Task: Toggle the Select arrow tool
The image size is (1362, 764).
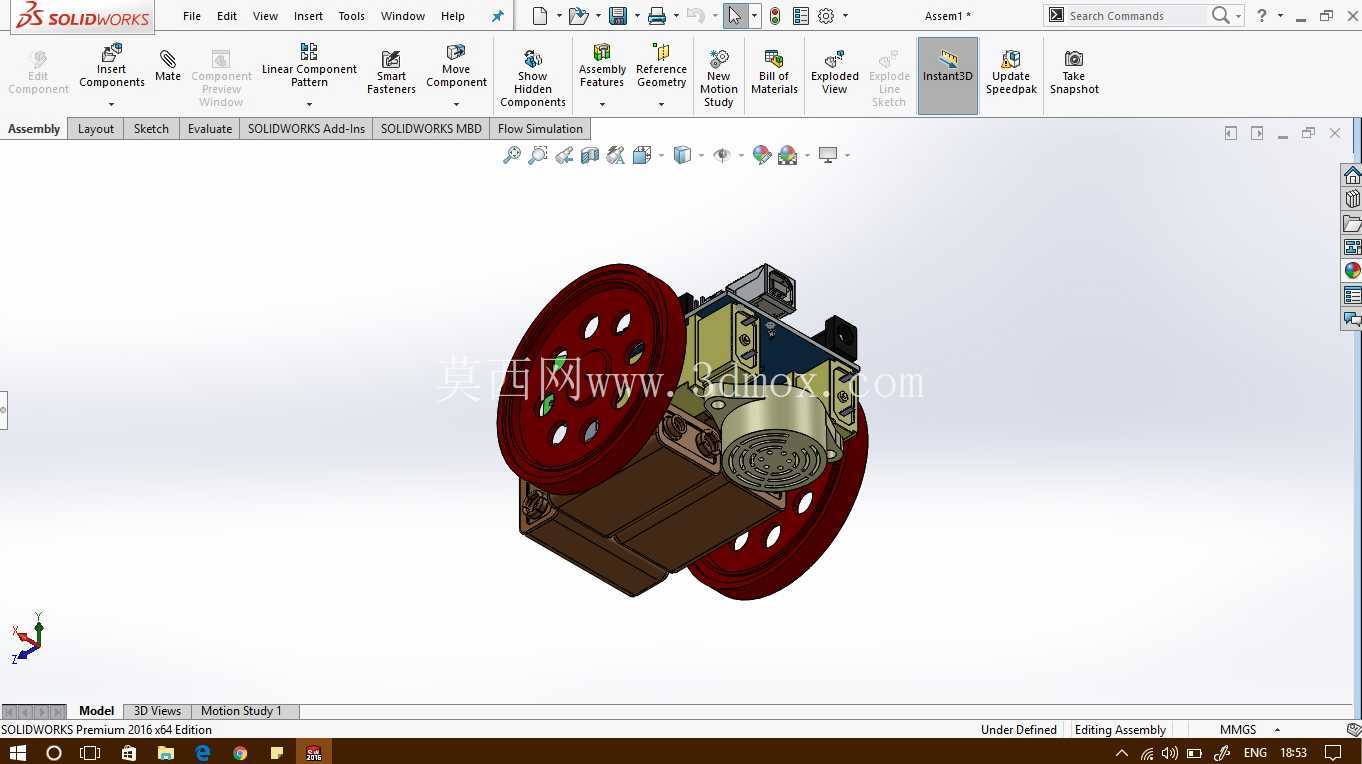Action: 735,16
